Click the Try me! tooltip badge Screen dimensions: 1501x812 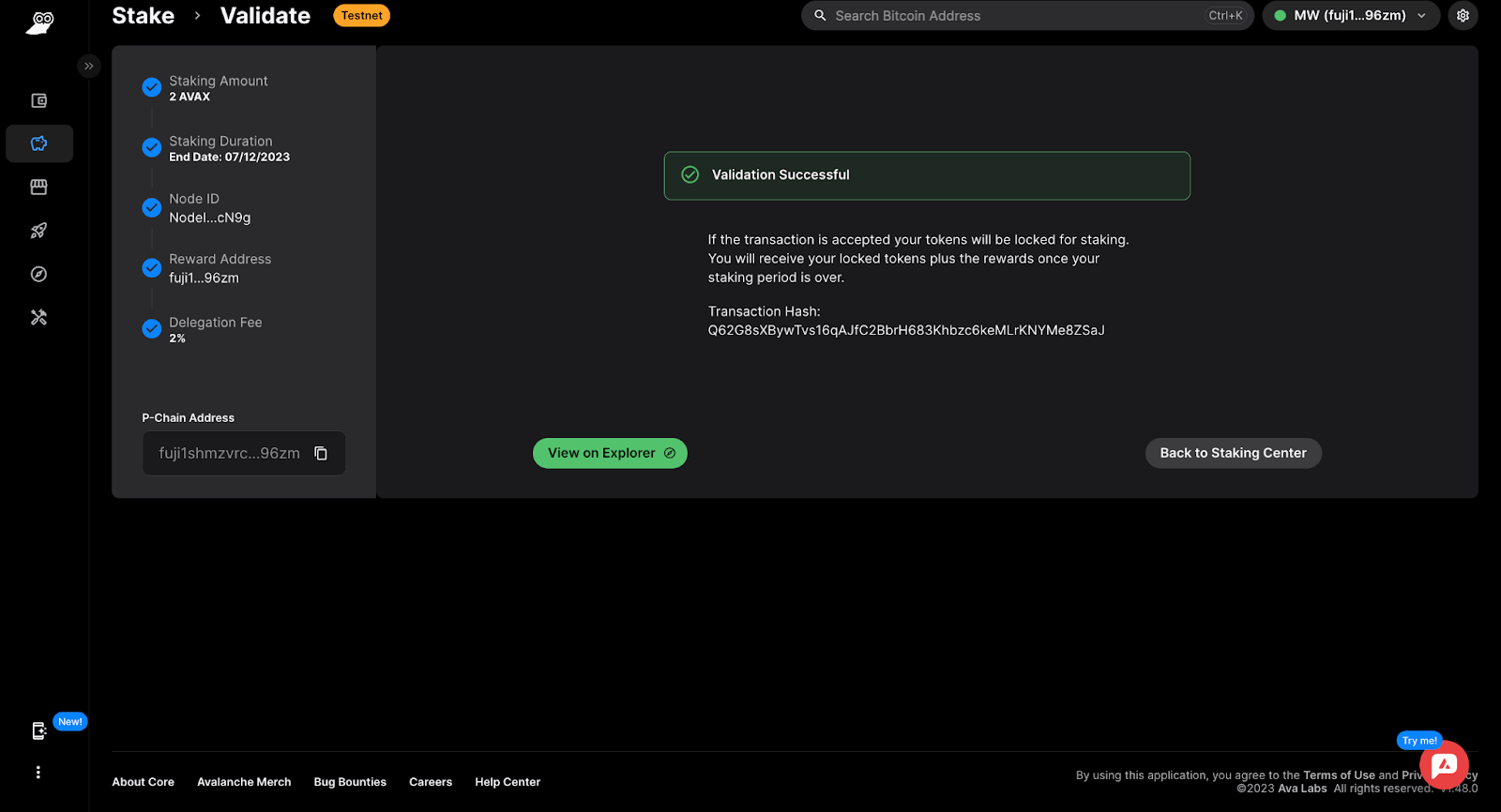1419,741
